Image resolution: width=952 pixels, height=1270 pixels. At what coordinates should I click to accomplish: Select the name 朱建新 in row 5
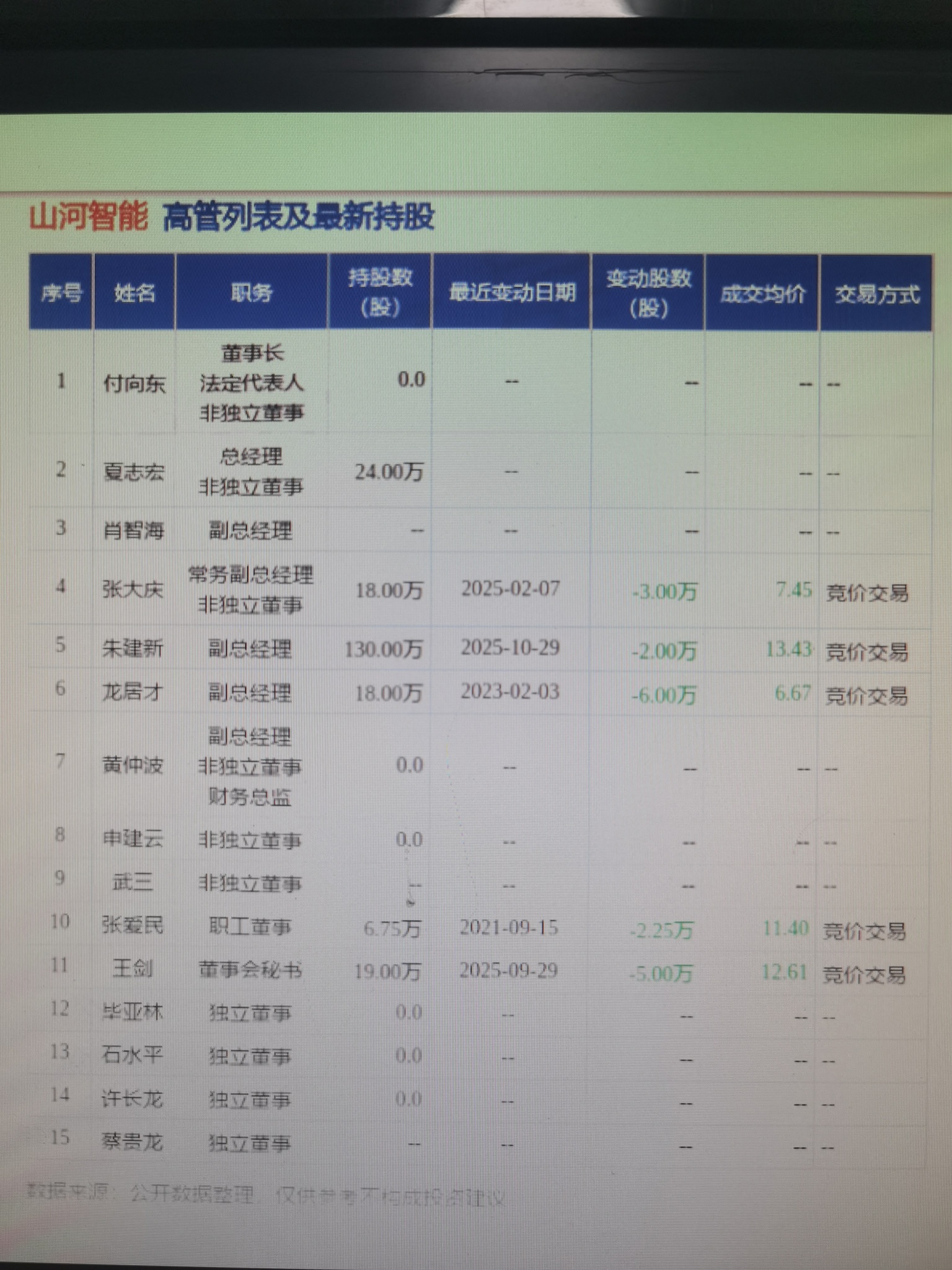pyautogui.click(x=133, y=649)
